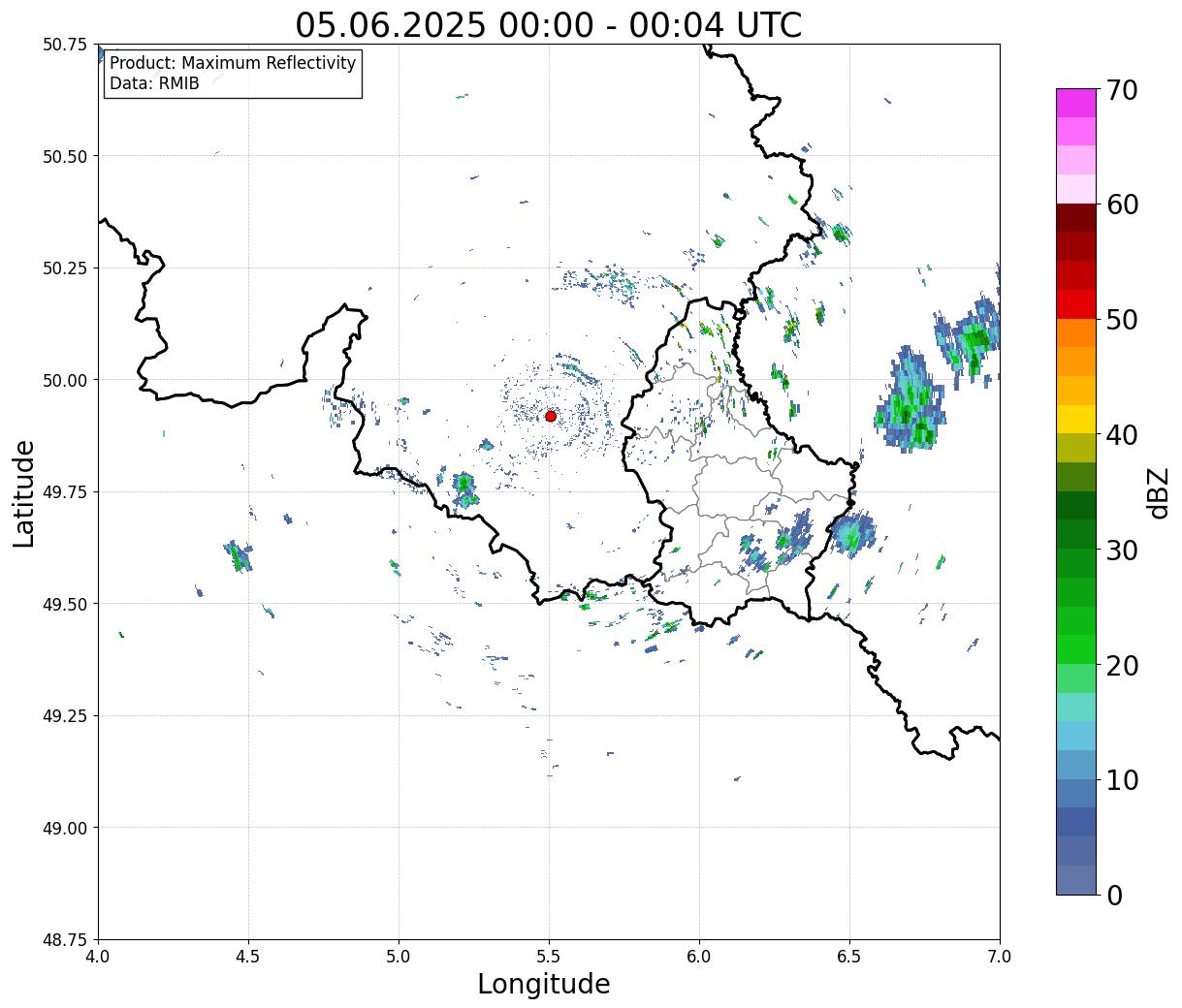Click the large rain cell near 6.7°E, 49.95°N
Screen dimensions: 1182x1008
pyautogui.click(x=910, y=401)
